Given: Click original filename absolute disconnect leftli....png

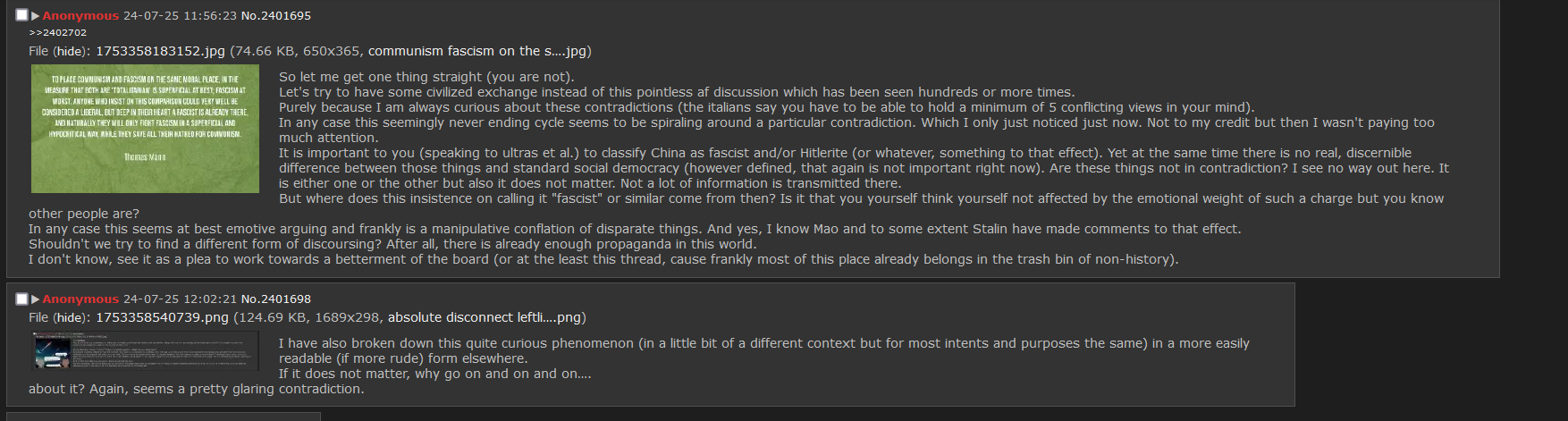Looking at the screenshot, I should click(484, 317).
